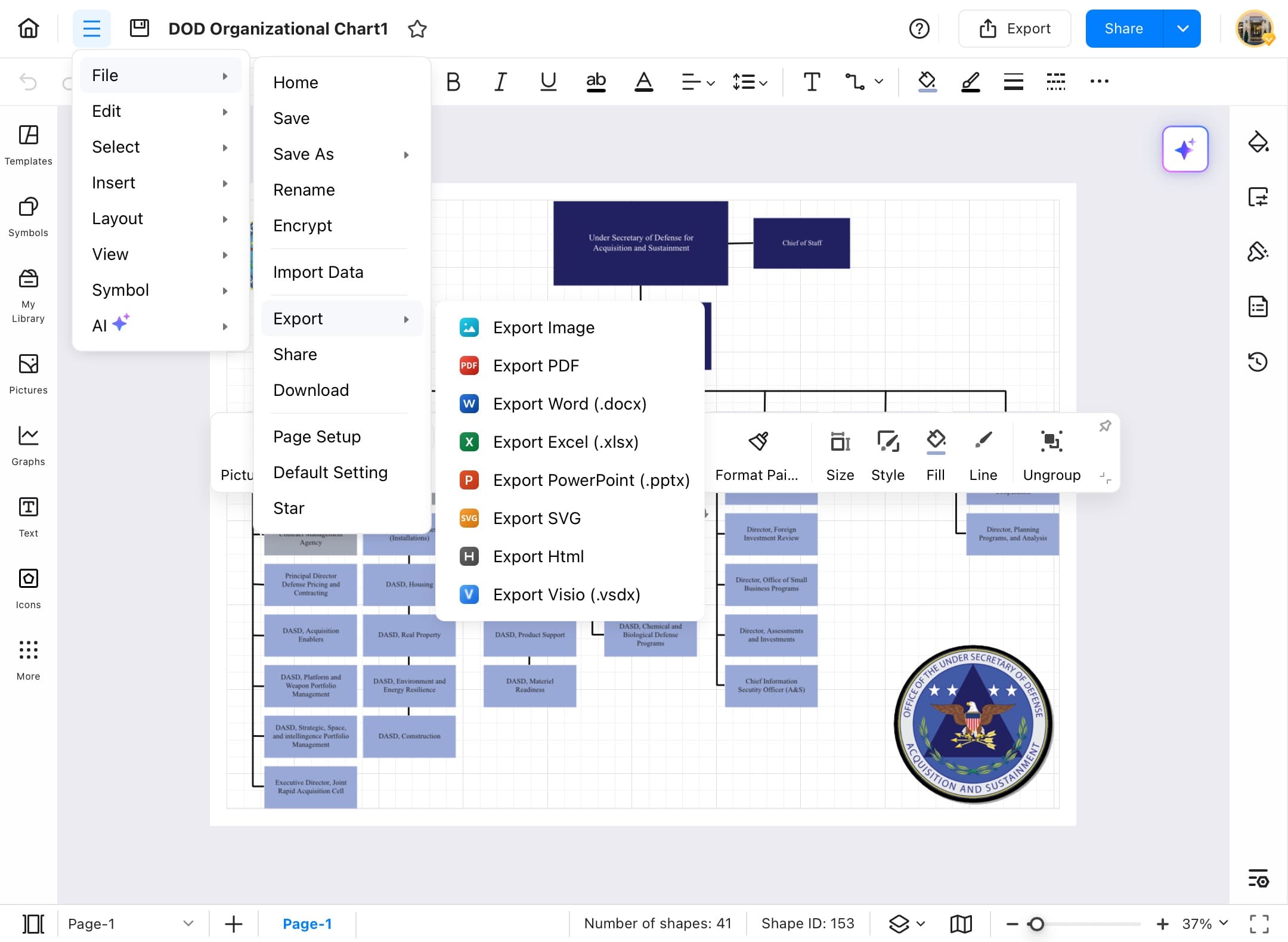Select the Format Painter tool

(x=757, y=452)
